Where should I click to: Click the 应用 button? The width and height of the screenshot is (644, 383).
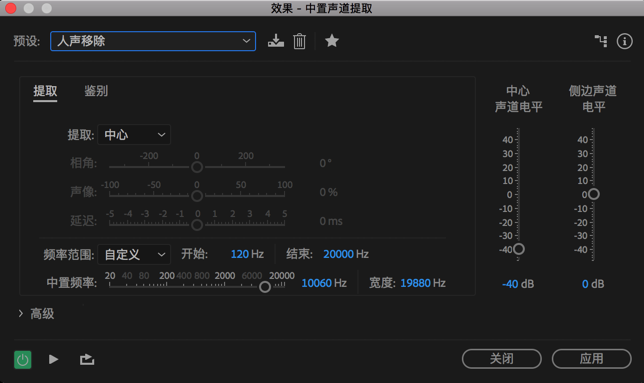(x=591, y=359)
